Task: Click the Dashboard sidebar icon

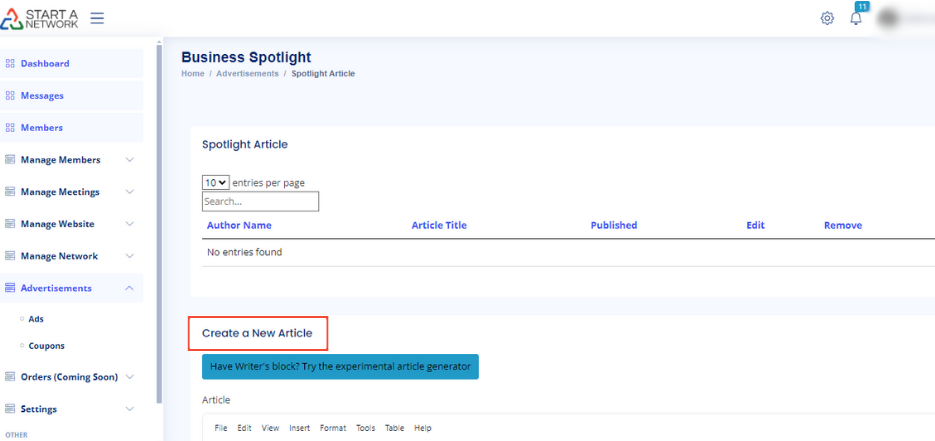Action: point(10,64)
